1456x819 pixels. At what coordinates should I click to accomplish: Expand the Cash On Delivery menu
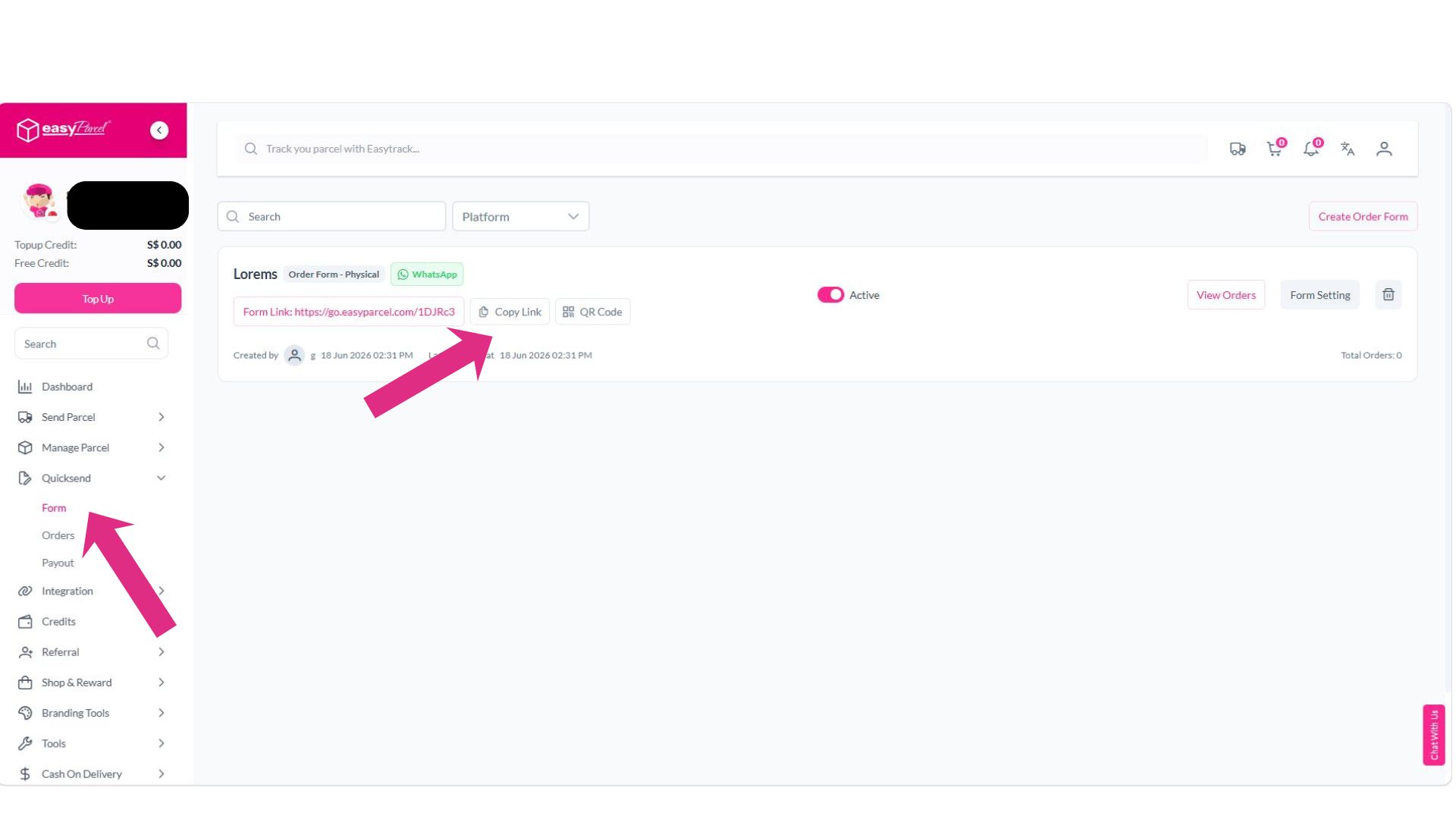coord(91,773)
